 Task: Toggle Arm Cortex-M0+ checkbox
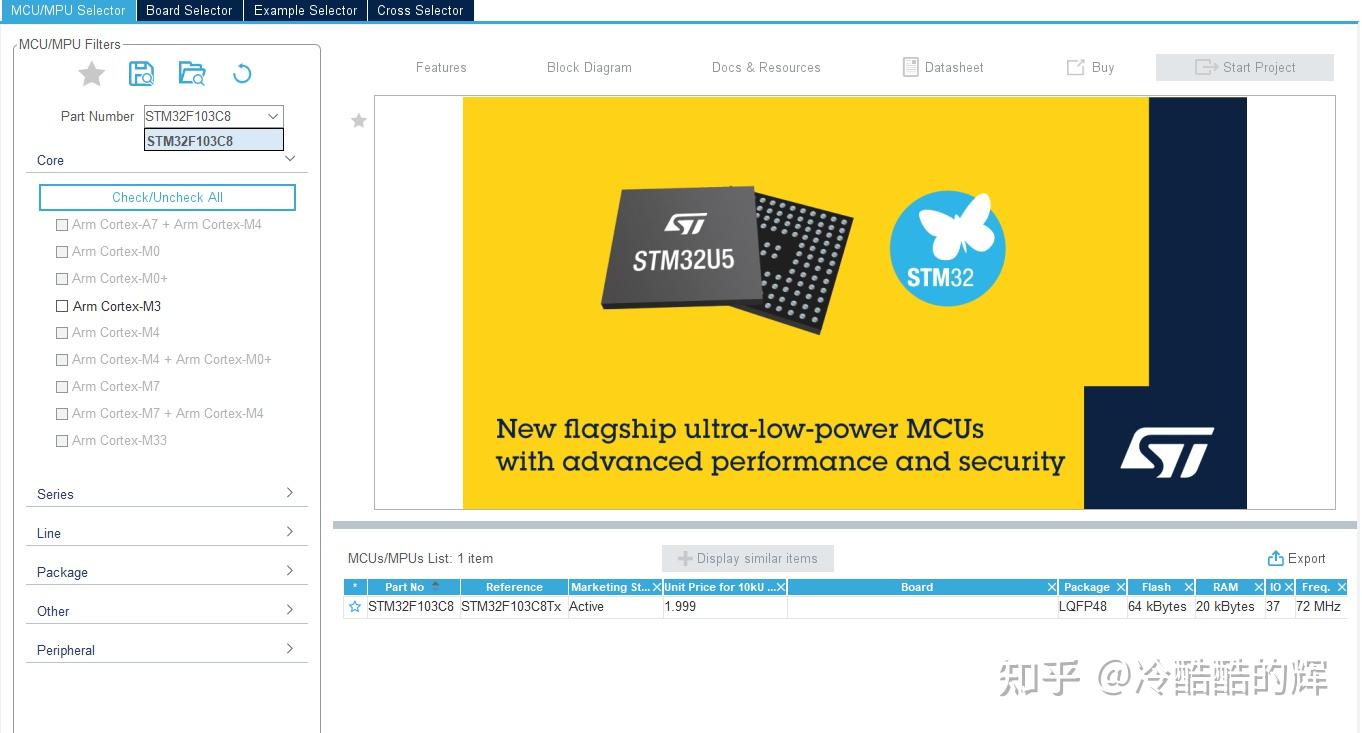(62, 279)
